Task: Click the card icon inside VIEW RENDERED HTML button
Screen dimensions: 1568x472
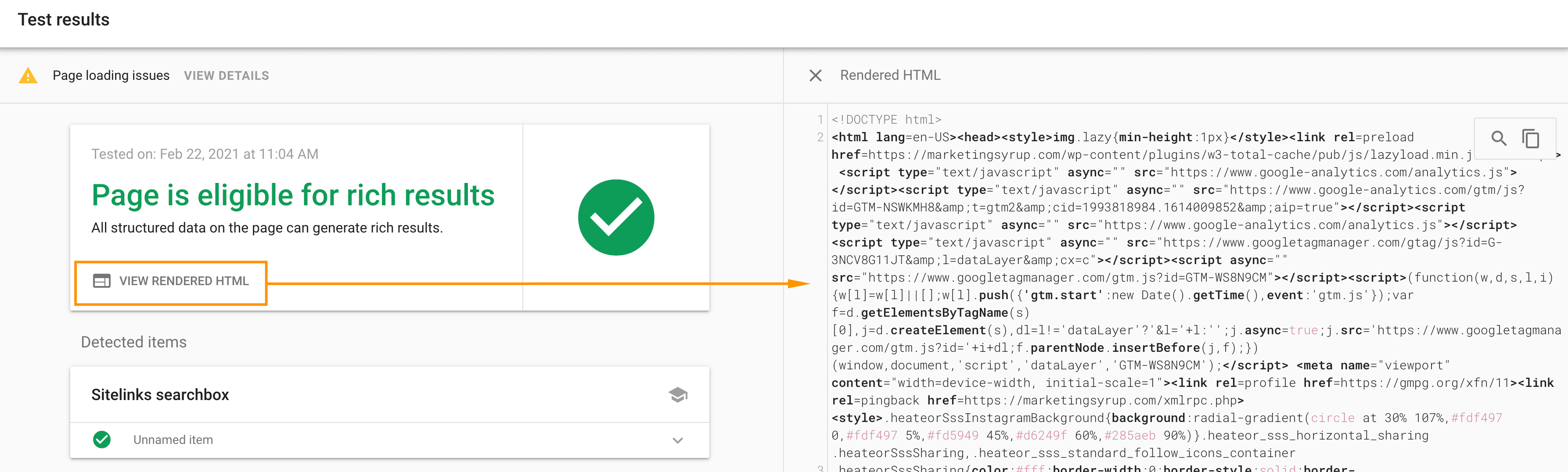Action: [102, 281]
